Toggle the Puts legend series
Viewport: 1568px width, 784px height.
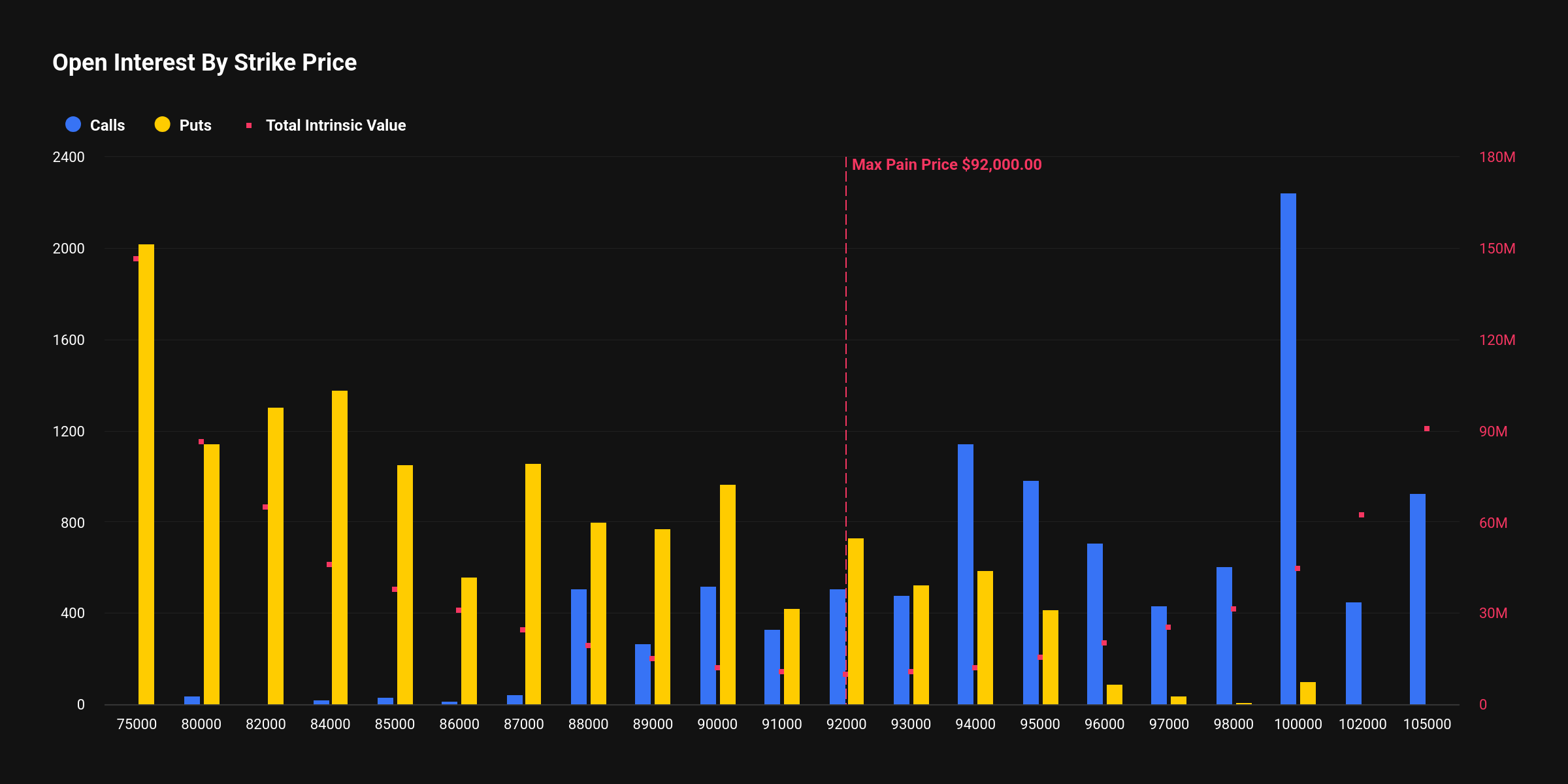195,125
